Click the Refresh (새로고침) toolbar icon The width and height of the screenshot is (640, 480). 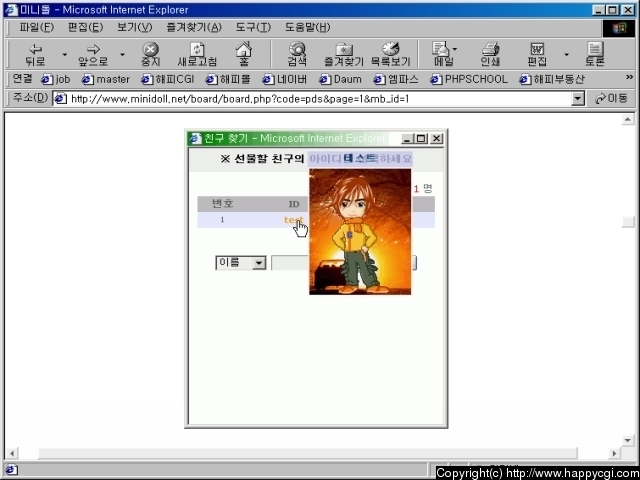(197, 55)
